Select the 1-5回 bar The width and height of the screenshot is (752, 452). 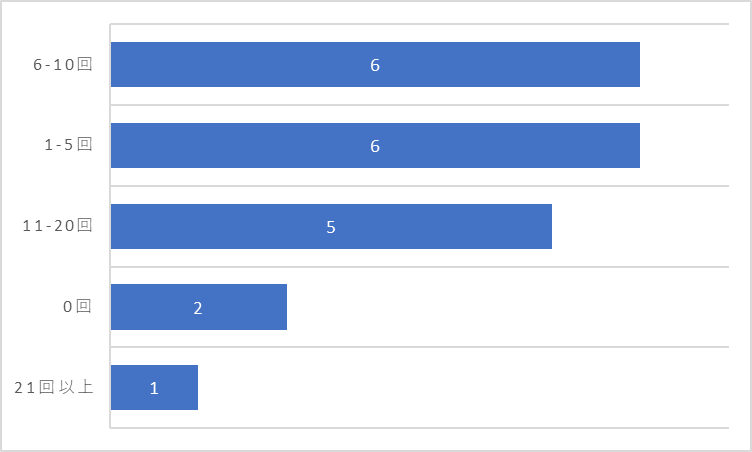pos(375,145)
